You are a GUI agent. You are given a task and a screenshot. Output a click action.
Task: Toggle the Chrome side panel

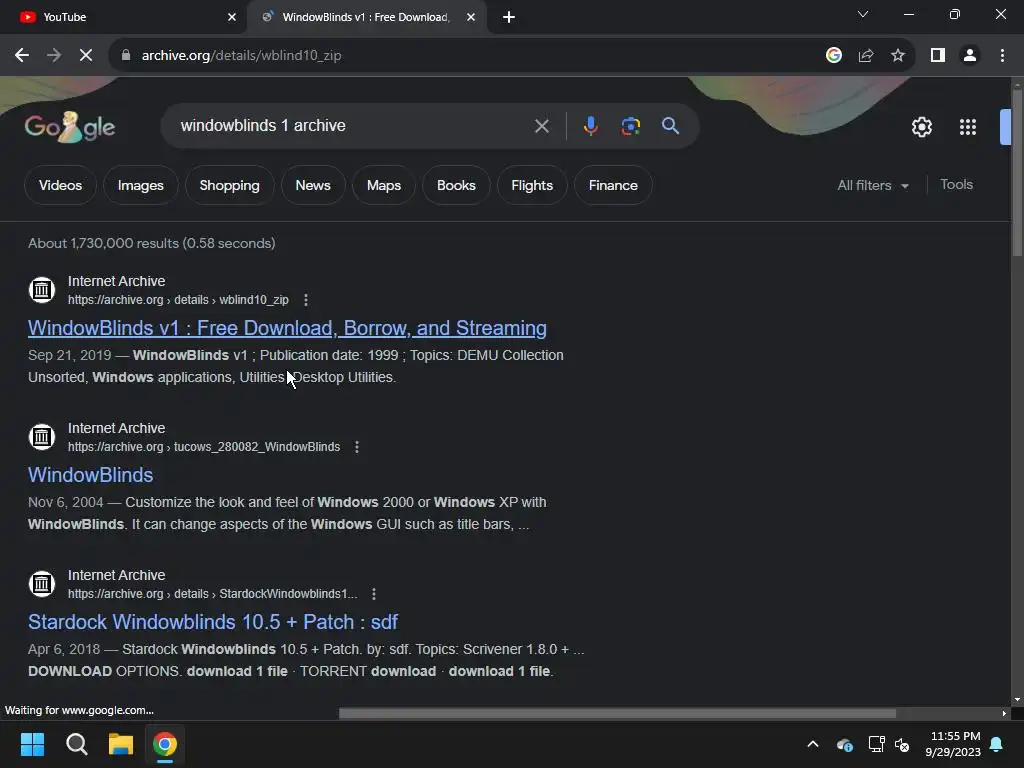938,56
